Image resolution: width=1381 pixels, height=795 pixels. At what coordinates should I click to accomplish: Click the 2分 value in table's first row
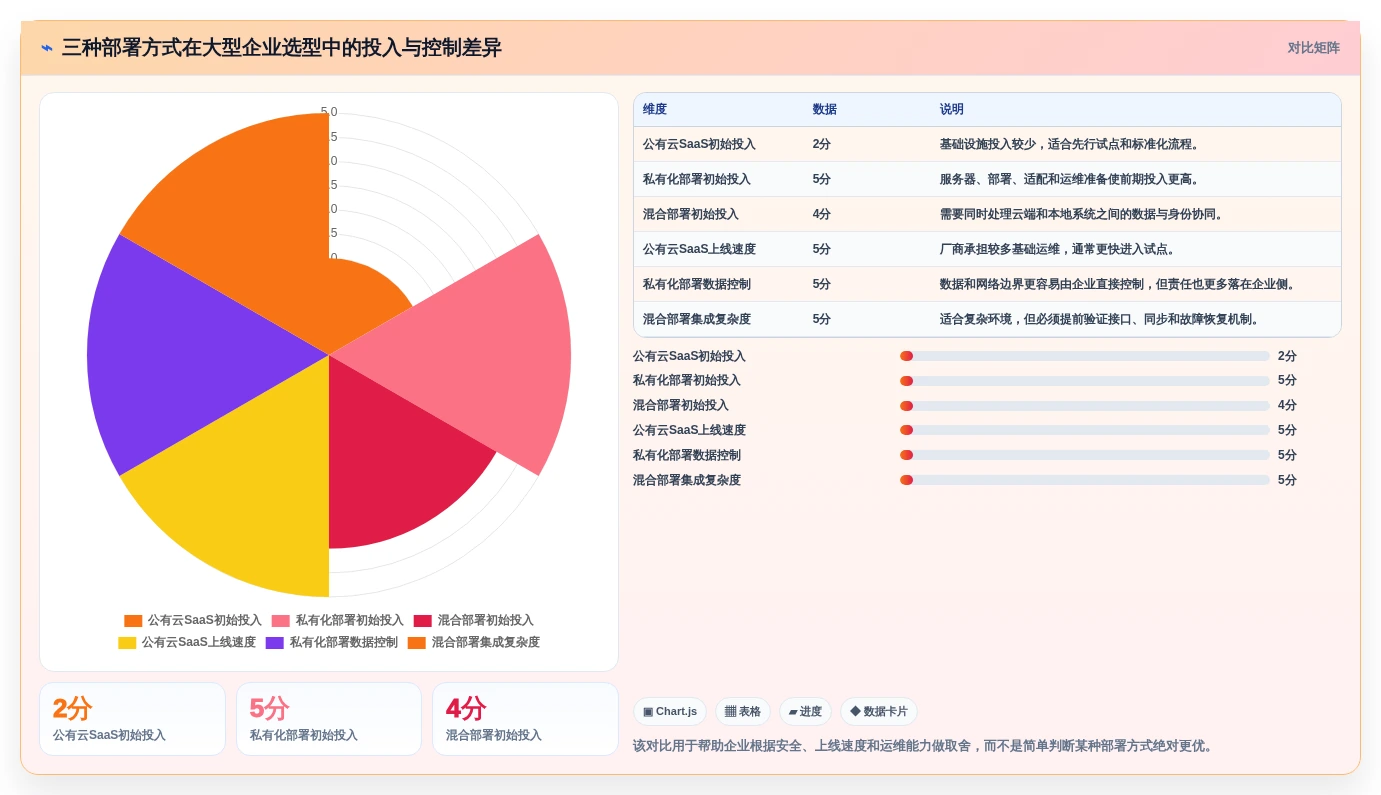(822, 145)
